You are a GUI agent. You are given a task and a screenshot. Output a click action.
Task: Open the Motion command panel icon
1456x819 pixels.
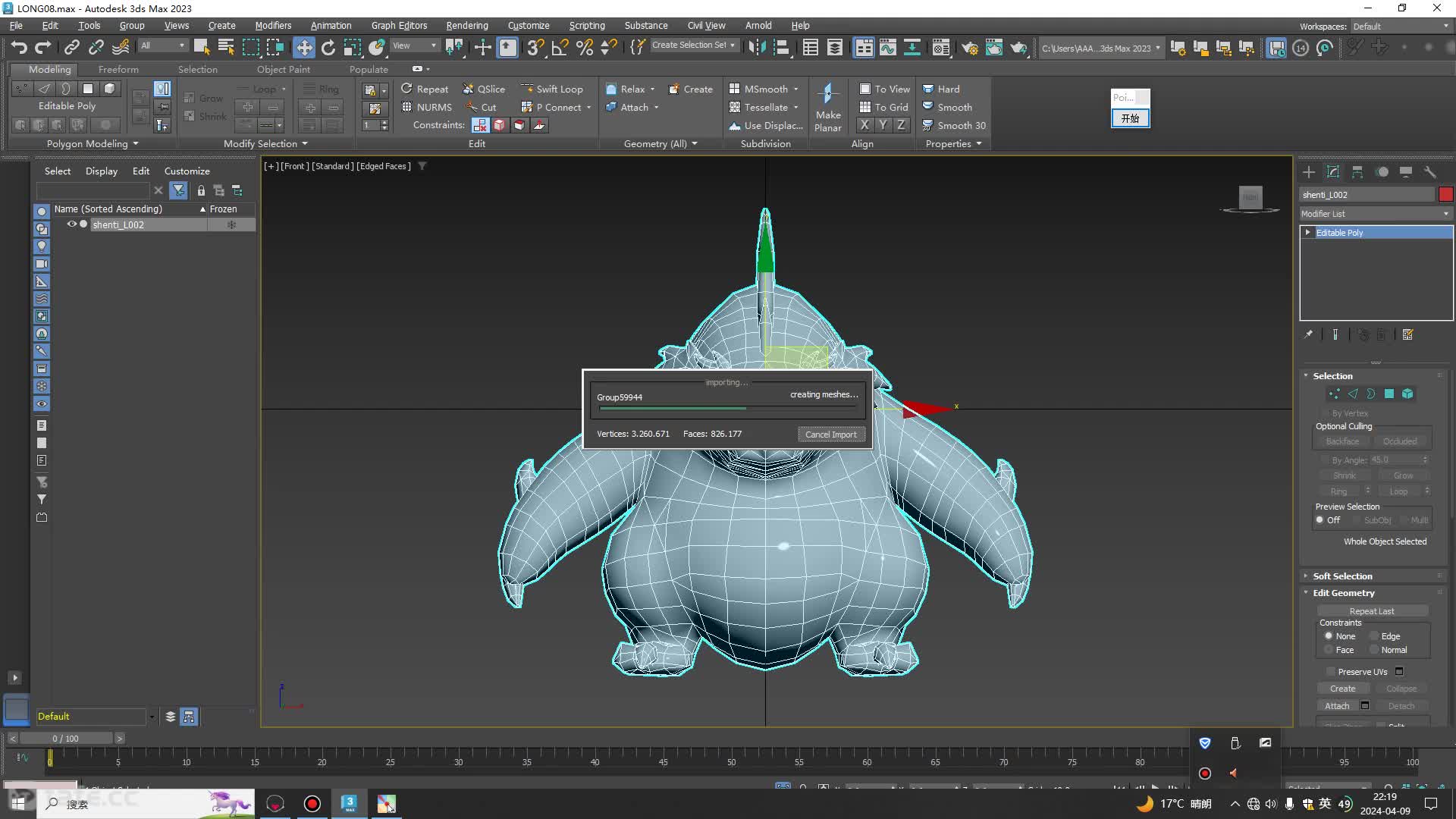[x=1382, y=172]
